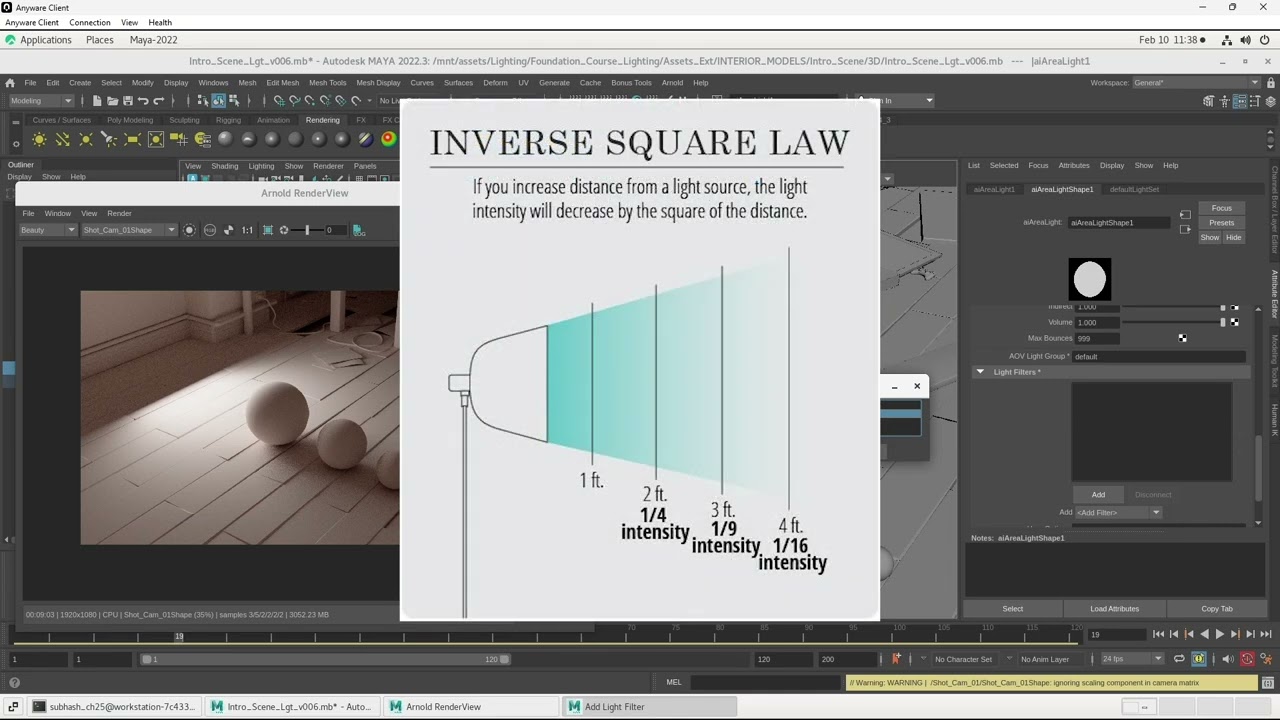The image size is (1280, 720).
Task: Click the Add button under Light Filters
Action: tap(1098, 494)
